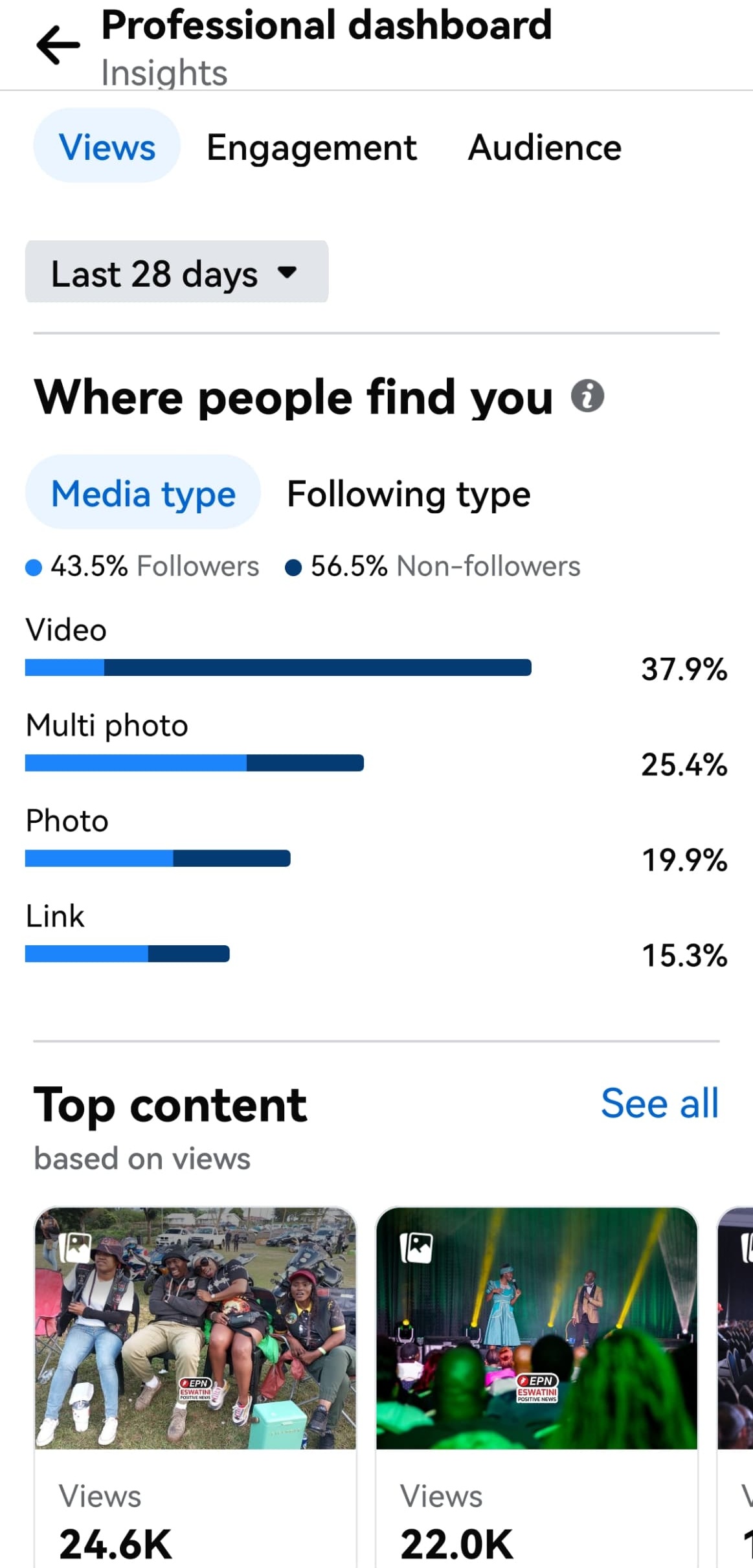
Task: Switch to Following type breakdown
Action: click(409, 494)
